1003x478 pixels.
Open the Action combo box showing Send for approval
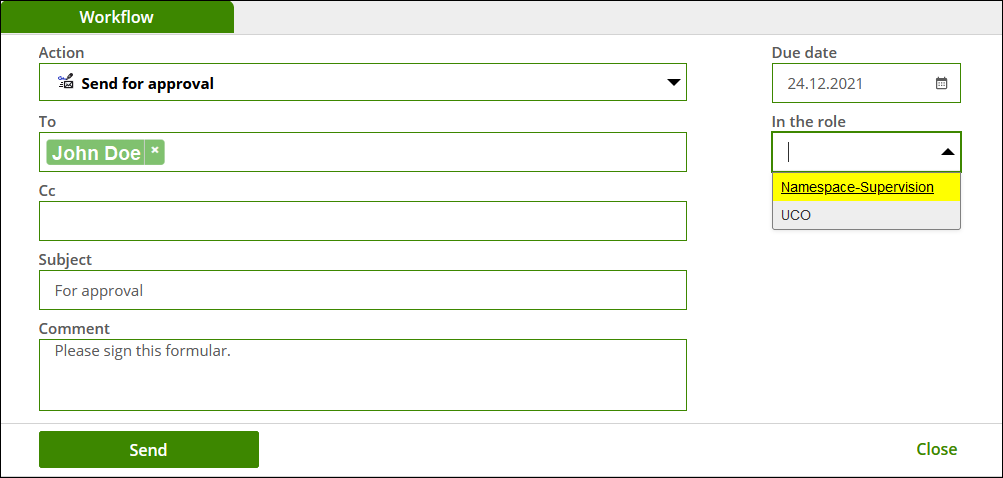coord(363,82)
